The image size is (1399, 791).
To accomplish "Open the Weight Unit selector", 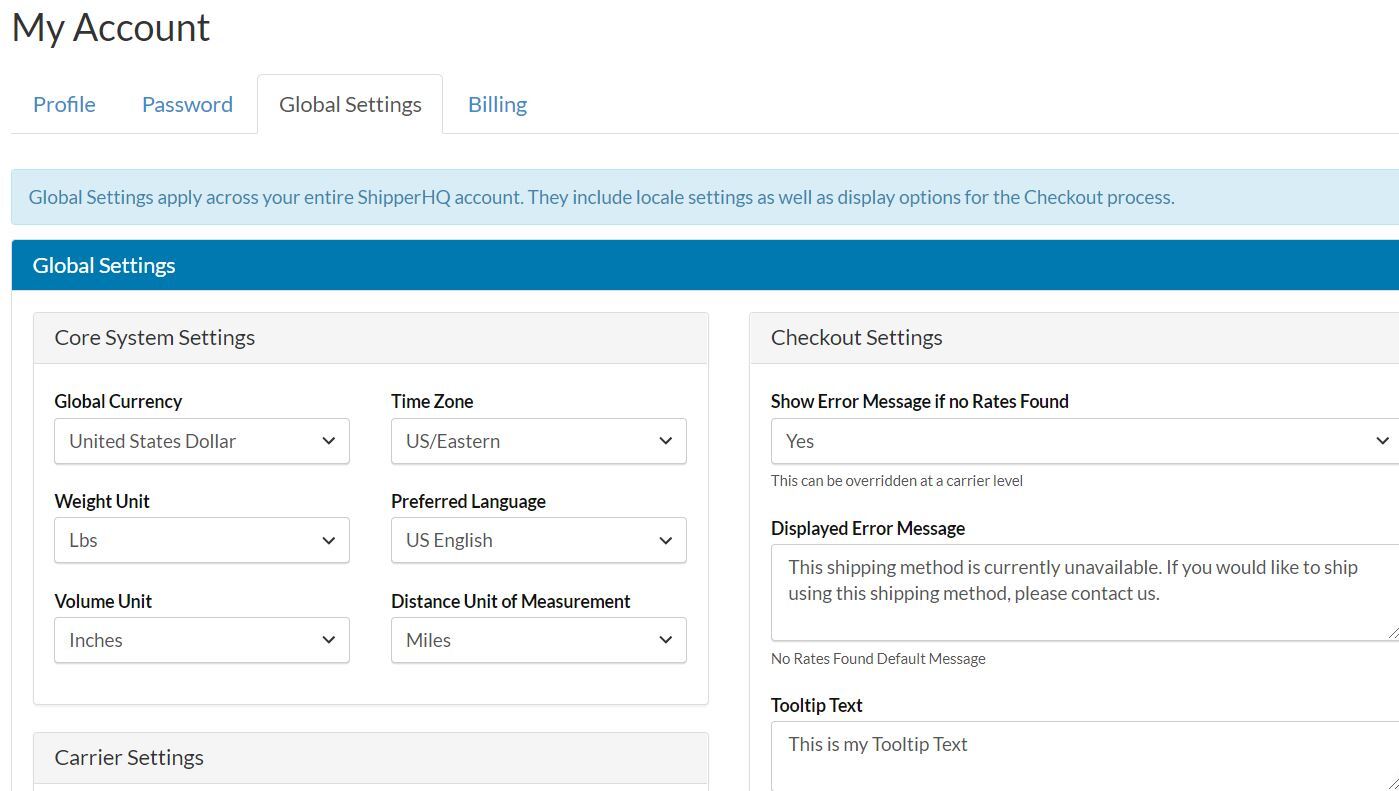I will [201, 540].
